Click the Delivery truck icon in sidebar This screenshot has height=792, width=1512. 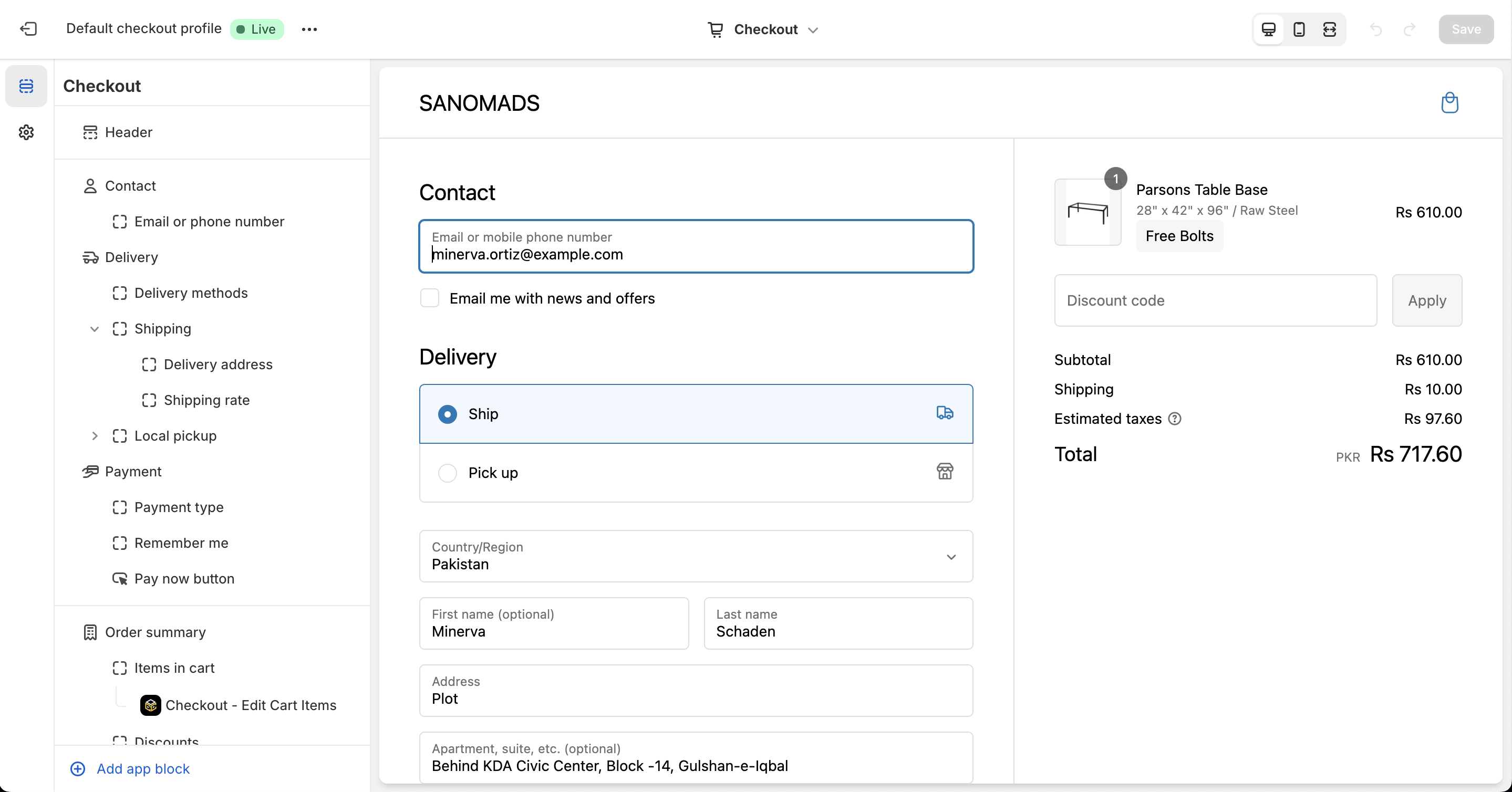click(x=90, y=257)
